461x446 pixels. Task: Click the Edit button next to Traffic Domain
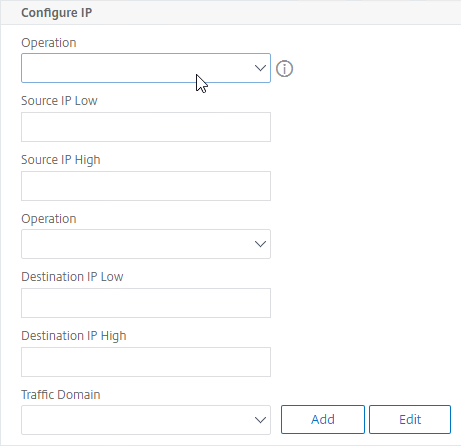[410, 420]
